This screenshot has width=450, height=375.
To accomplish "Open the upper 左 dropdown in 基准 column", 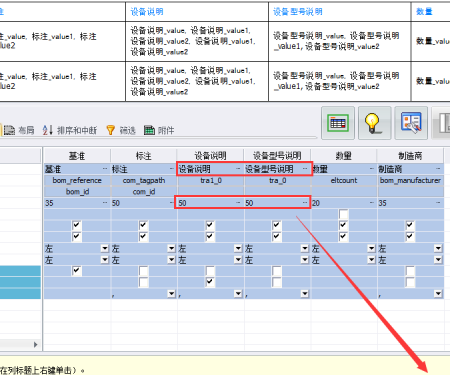I will [105, 248].
